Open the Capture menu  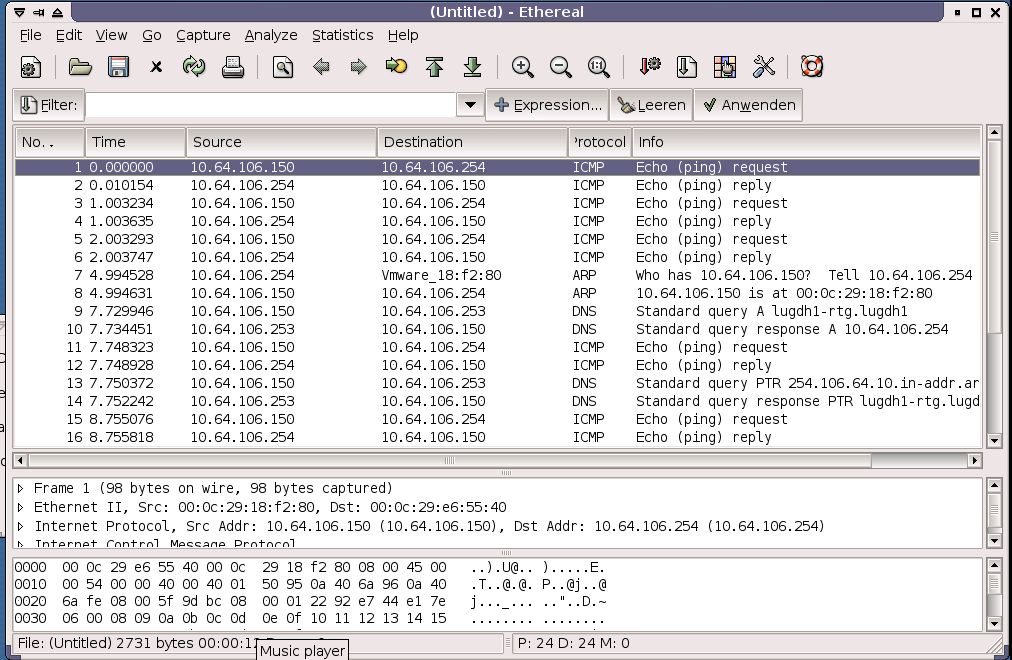point(203,35)
